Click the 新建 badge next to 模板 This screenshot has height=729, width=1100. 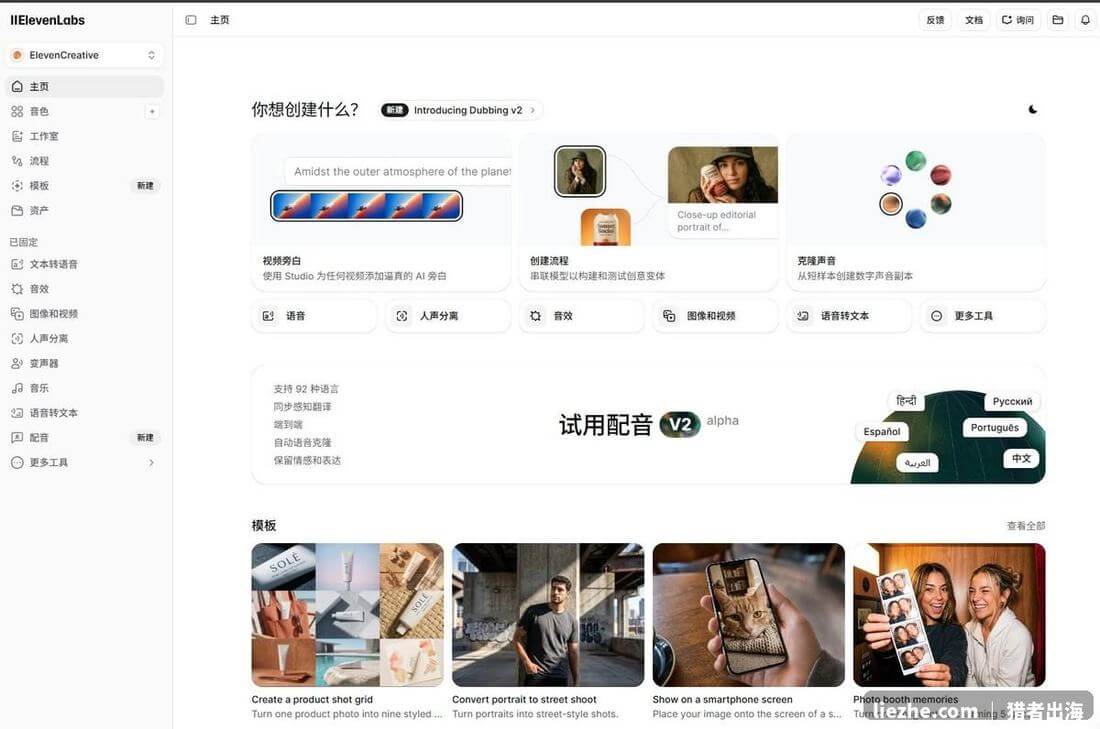(145, 186)
